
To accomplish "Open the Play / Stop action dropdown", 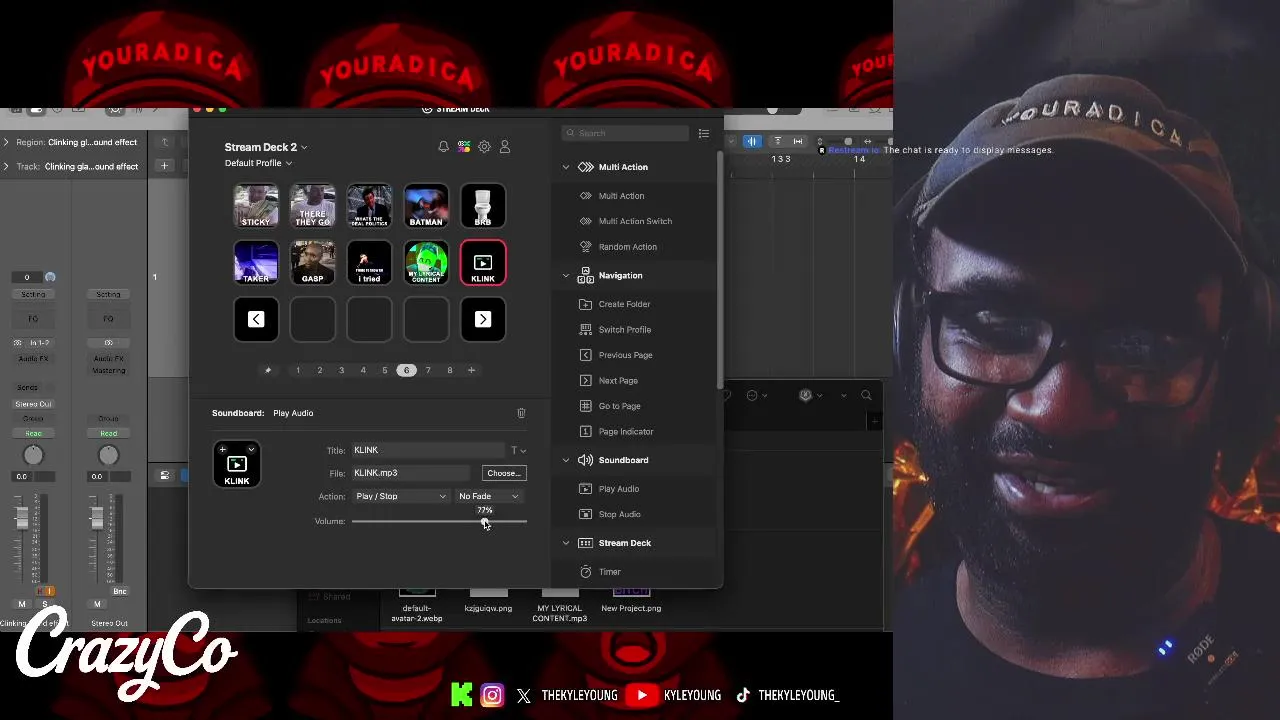I will click(400, 496).
